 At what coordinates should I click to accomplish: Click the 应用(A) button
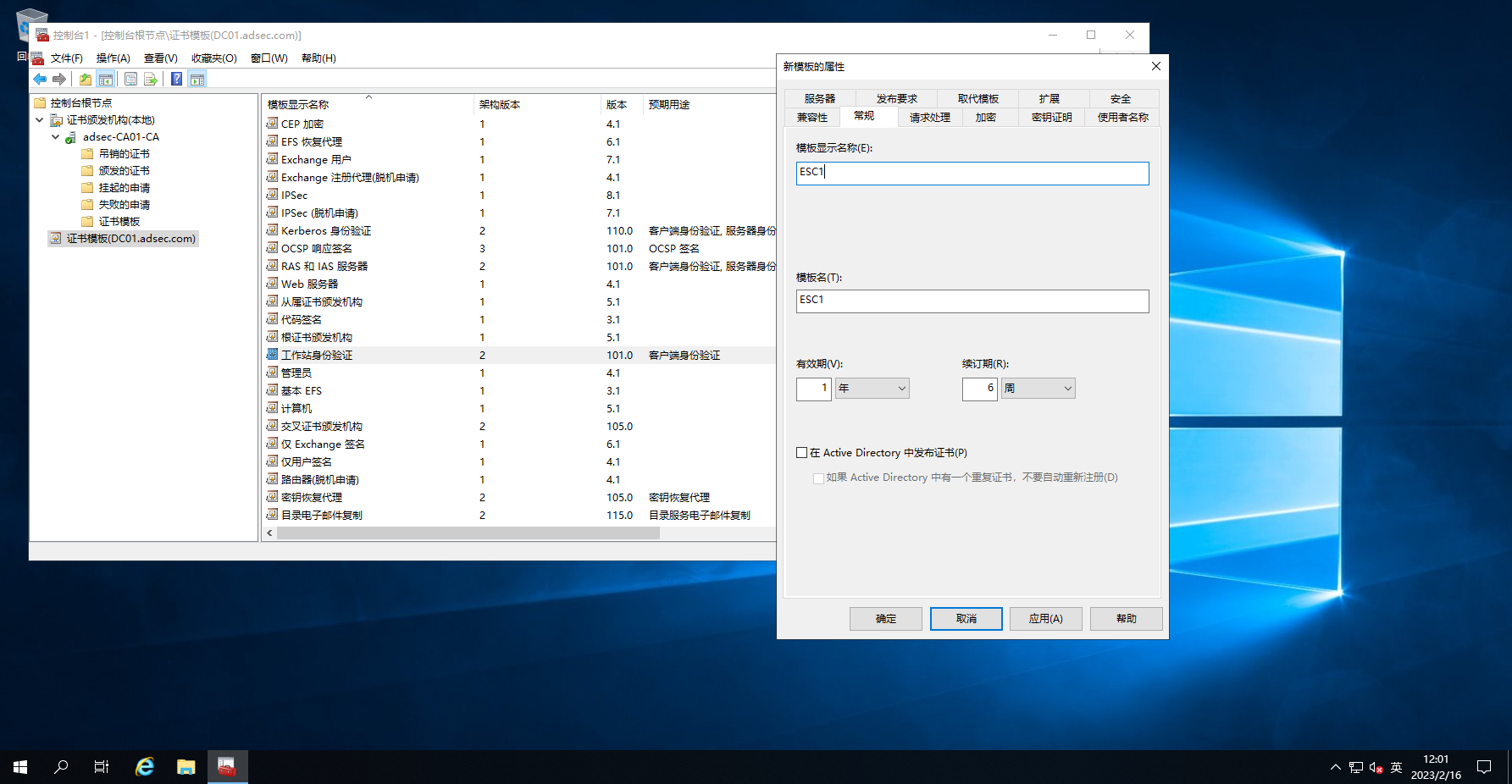click(1045, 619)
